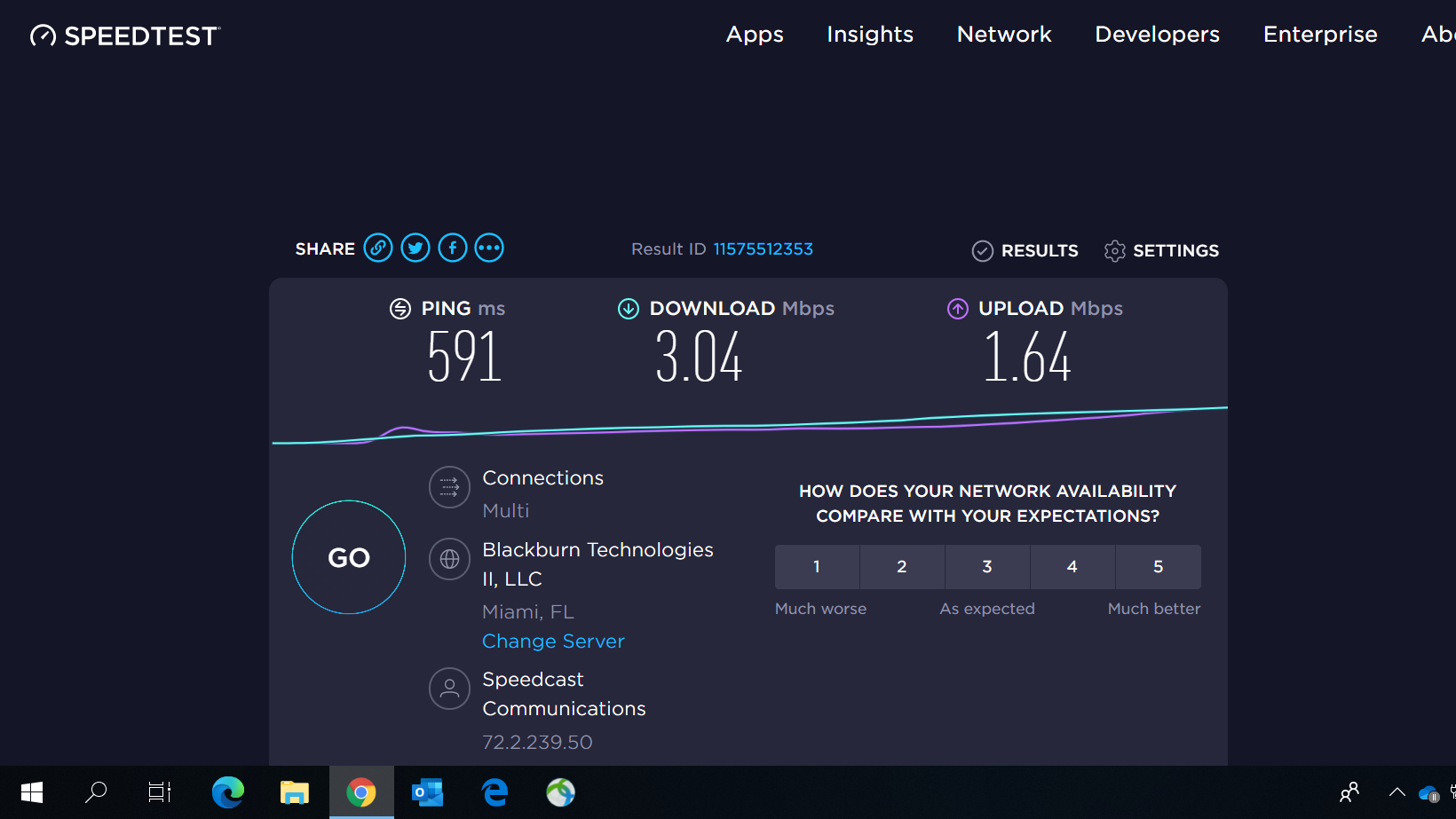The height and width of the screenshot is (819, 1456).
Task: Open the Network menu
Action: (1004, 35)
